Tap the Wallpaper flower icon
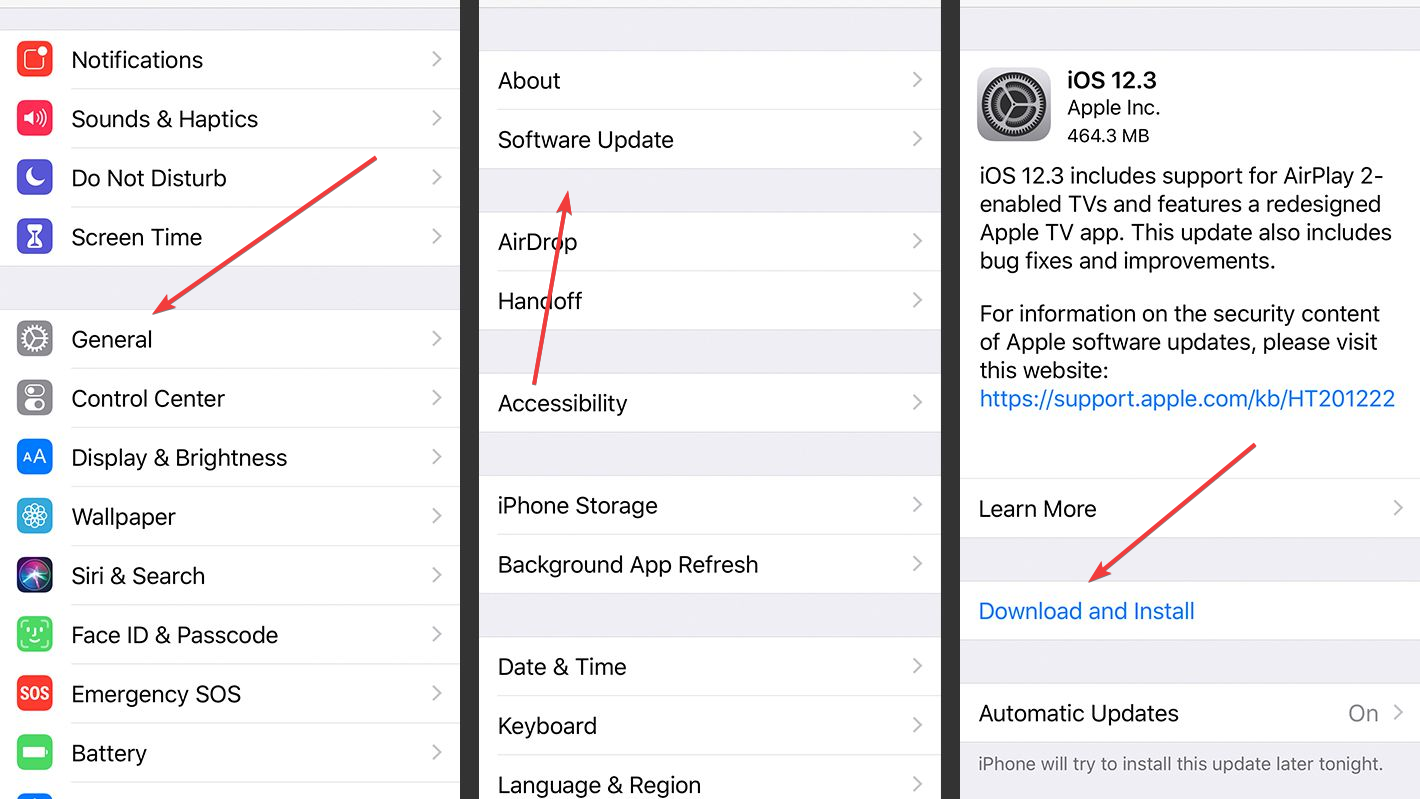Viewport: 1420px width, 799px height. point(35,516)
